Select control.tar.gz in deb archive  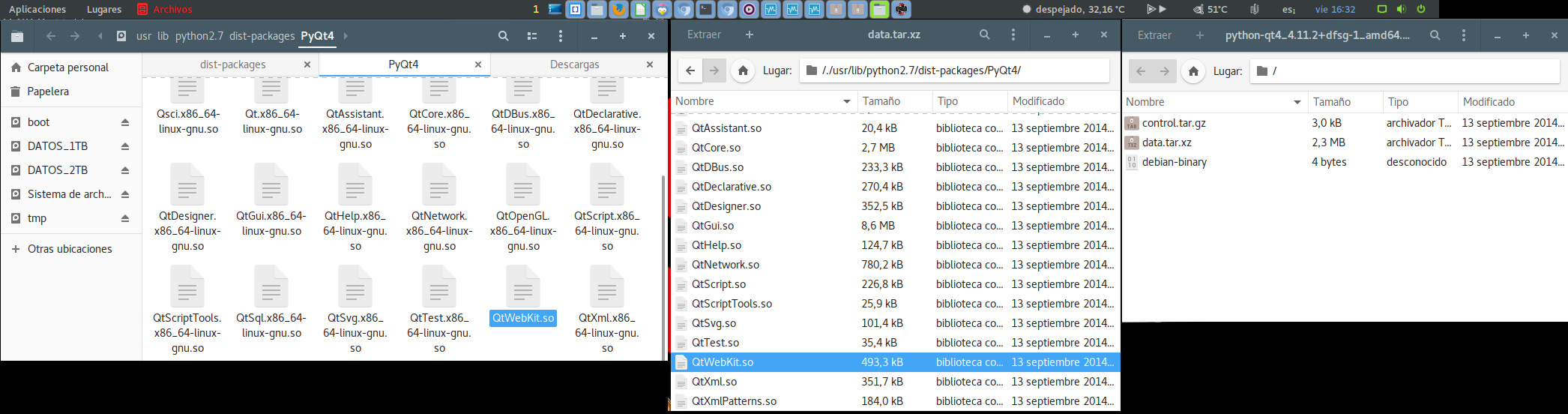(x=1345, y=123)
